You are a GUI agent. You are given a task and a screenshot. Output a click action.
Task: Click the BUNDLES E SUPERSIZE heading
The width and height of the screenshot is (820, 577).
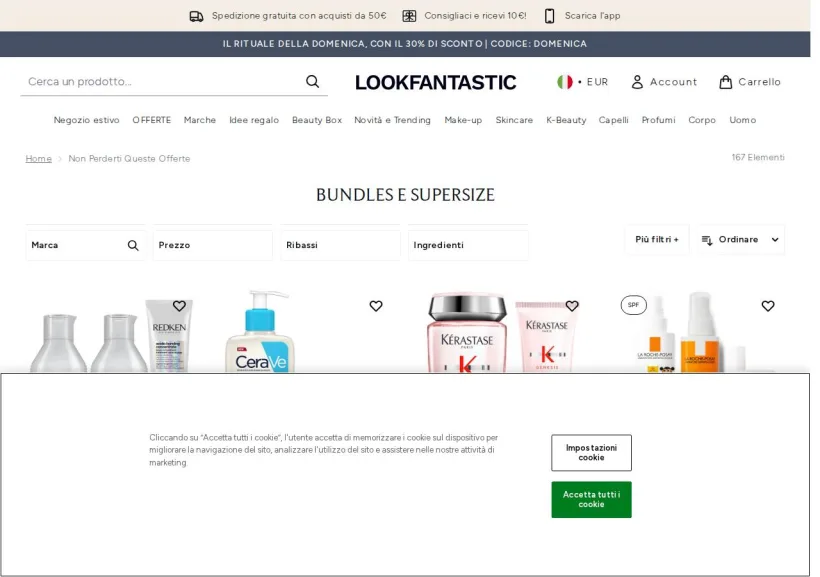pos(405,195)
